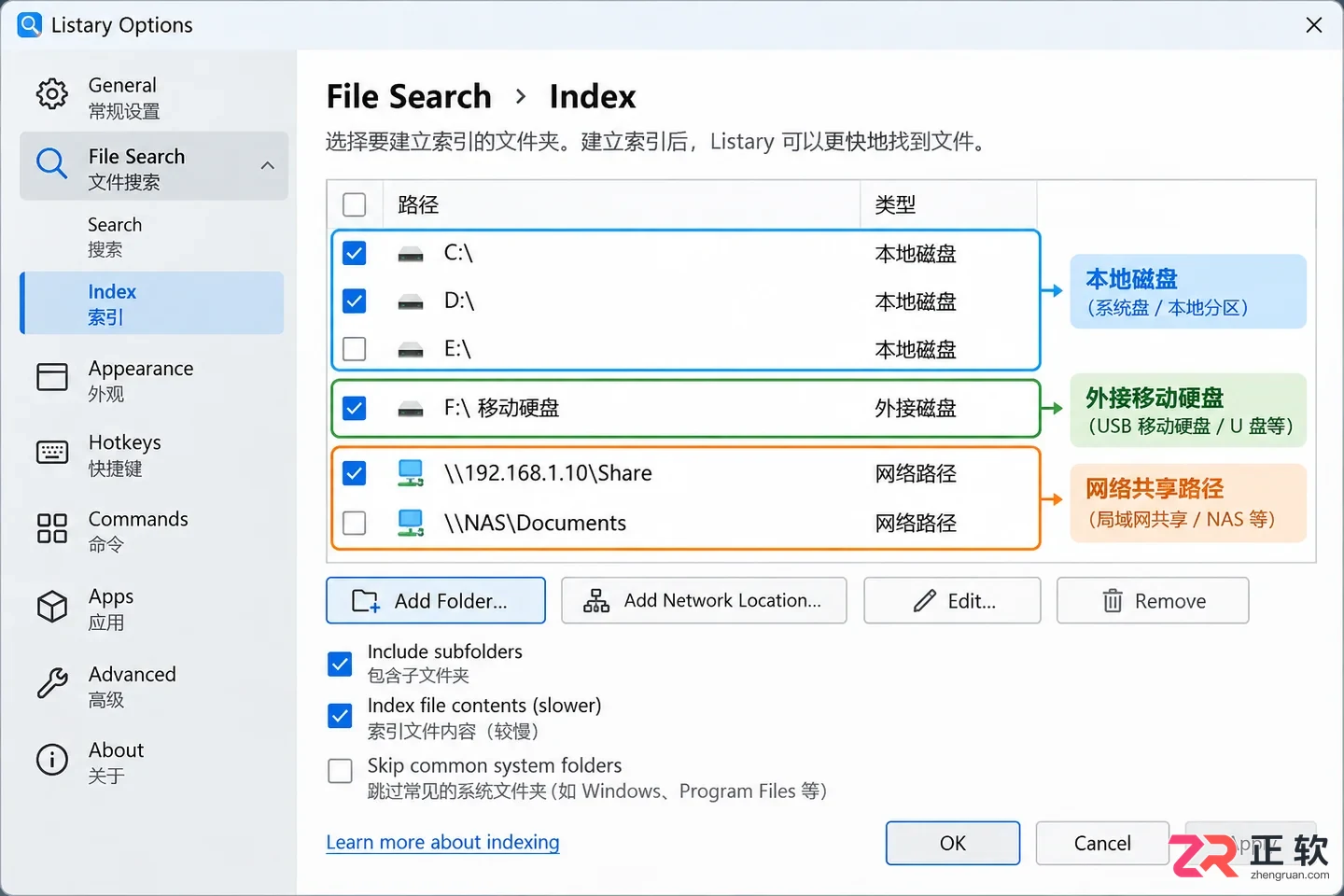Click the Apps cube icon
The image size is (1344, 896).
[52, 607]
